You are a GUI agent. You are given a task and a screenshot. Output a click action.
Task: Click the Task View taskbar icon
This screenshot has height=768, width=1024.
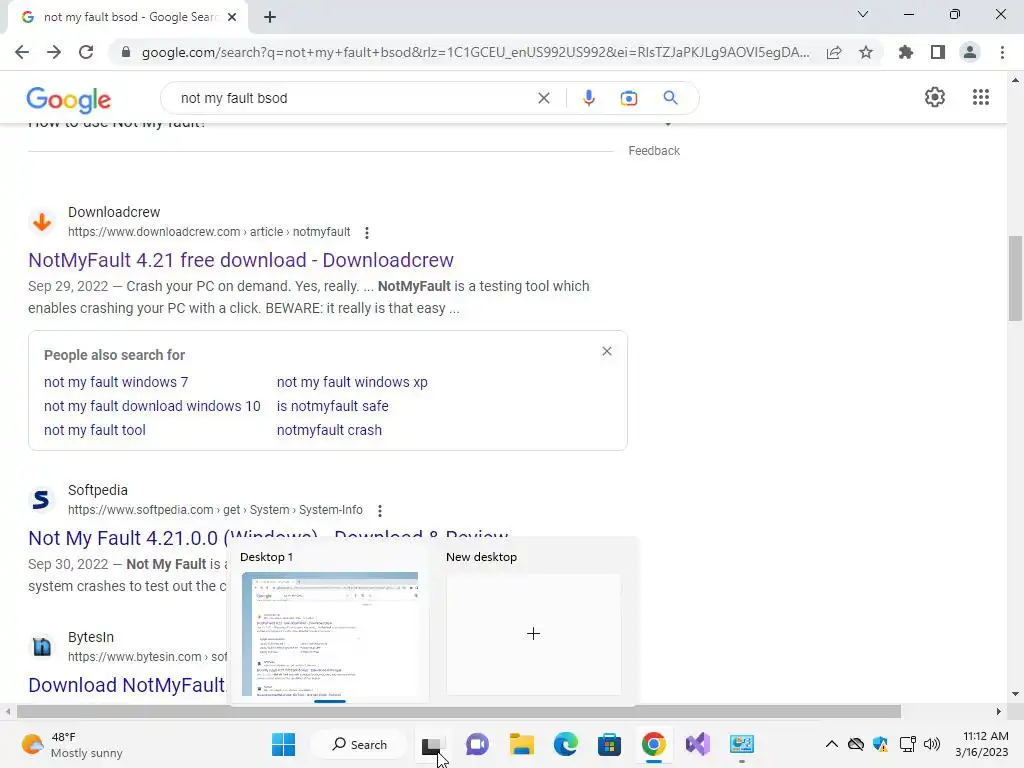tap(433, 744)
